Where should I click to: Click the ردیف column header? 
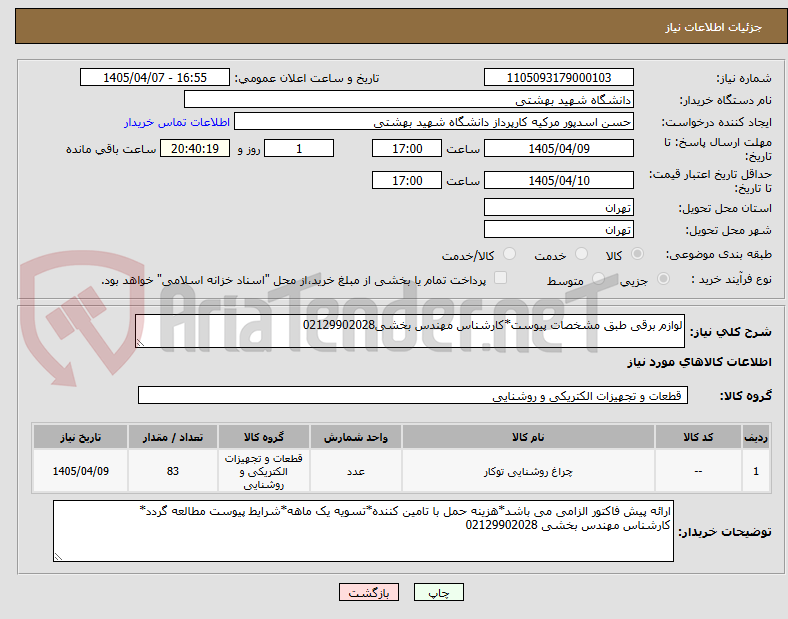pos(756,437)
